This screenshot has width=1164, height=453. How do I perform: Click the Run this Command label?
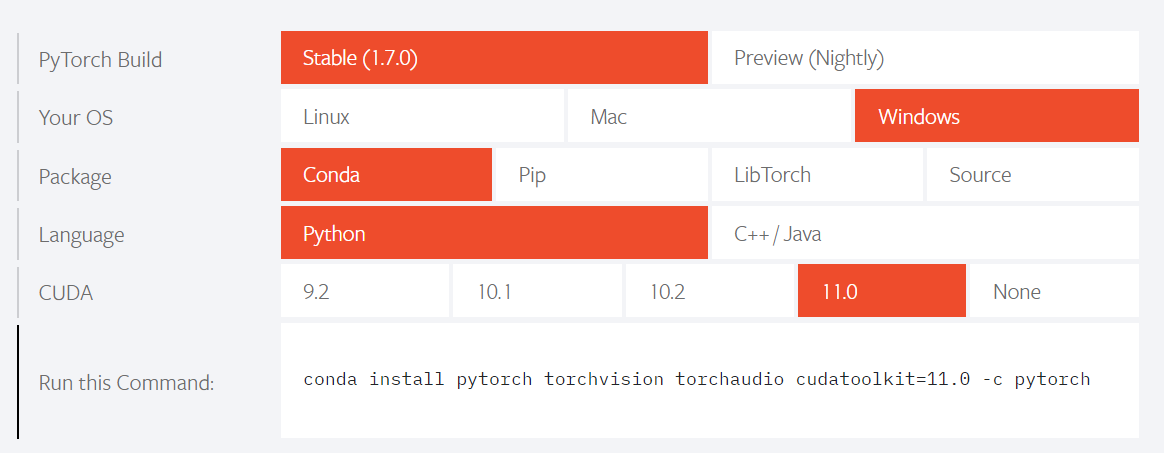click(126, 383)
